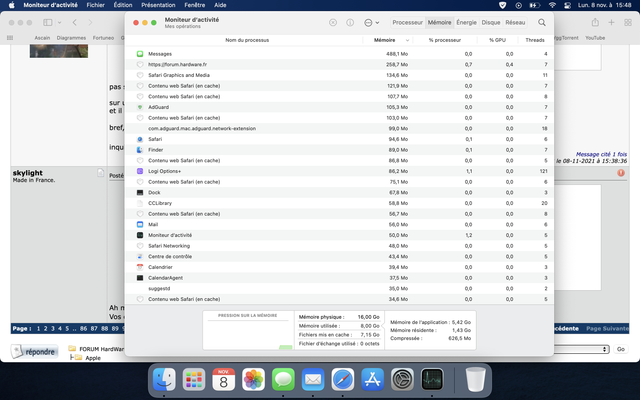Screen dimensions: 640x400
Task: Click Safari share button
Action: click(595, 22)
